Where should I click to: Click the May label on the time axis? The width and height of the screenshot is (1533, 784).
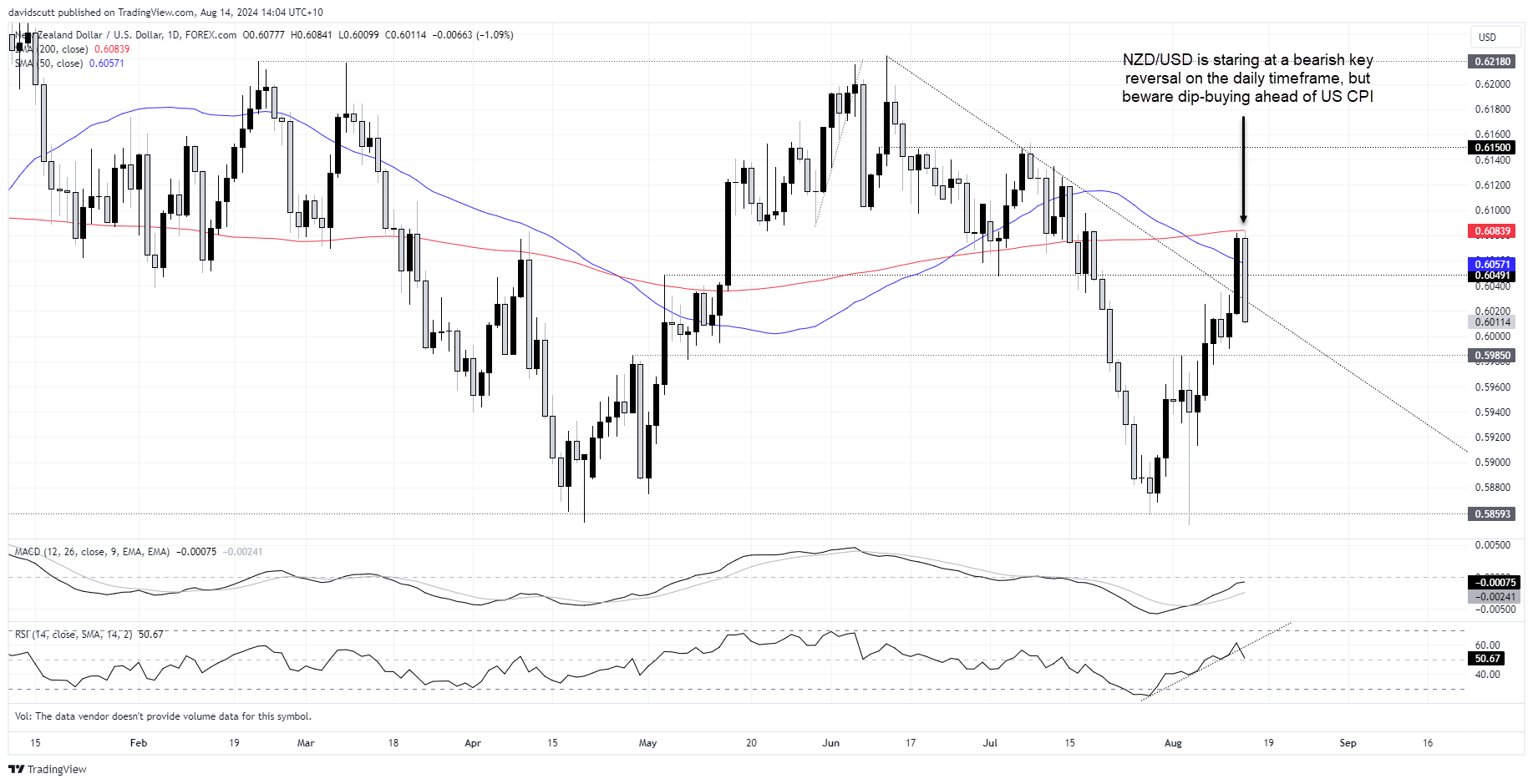click(647, 743)
